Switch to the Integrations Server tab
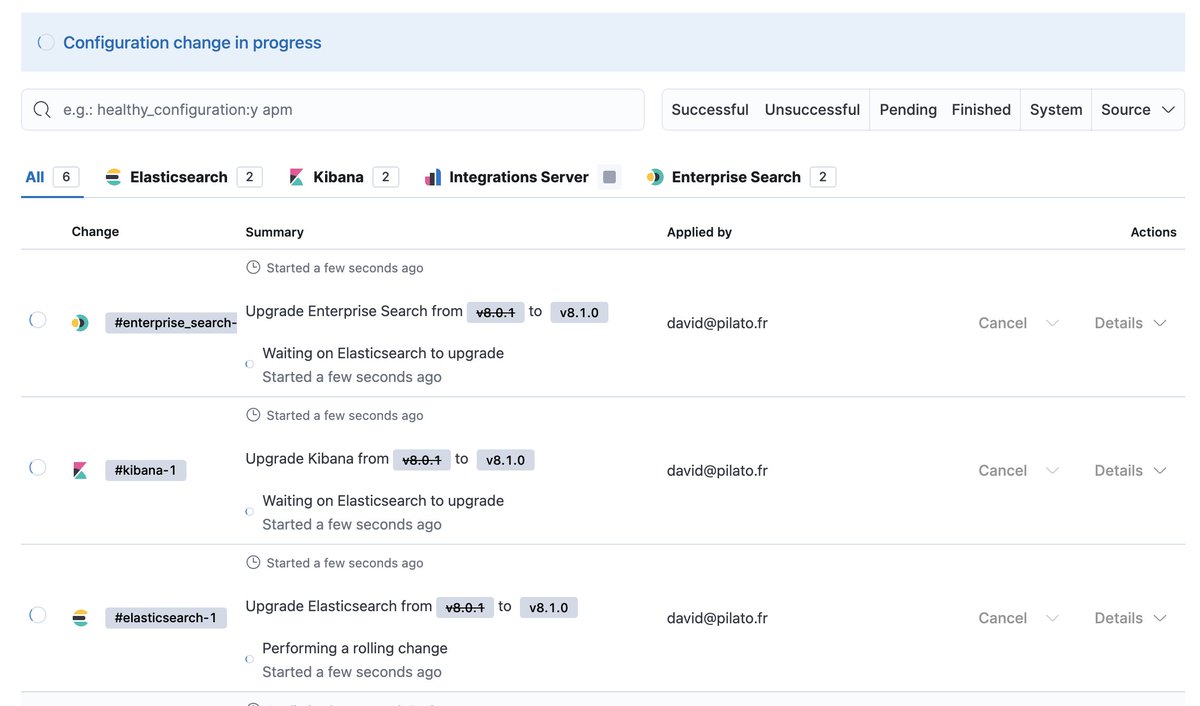The height and width of the screenshot is (706, 1200). pyautogui.click(x=522, y=177)
